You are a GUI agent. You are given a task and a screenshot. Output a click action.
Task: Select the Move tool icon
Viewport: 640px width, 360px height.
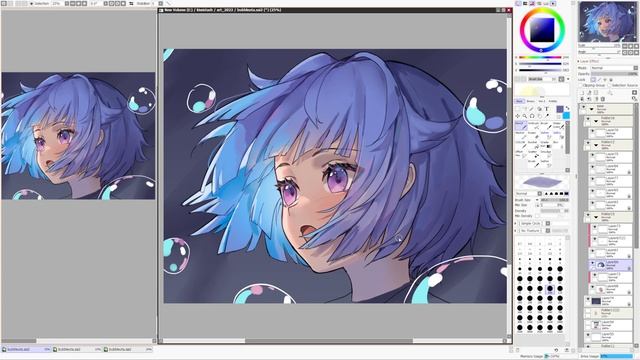[x=518, y=116]
